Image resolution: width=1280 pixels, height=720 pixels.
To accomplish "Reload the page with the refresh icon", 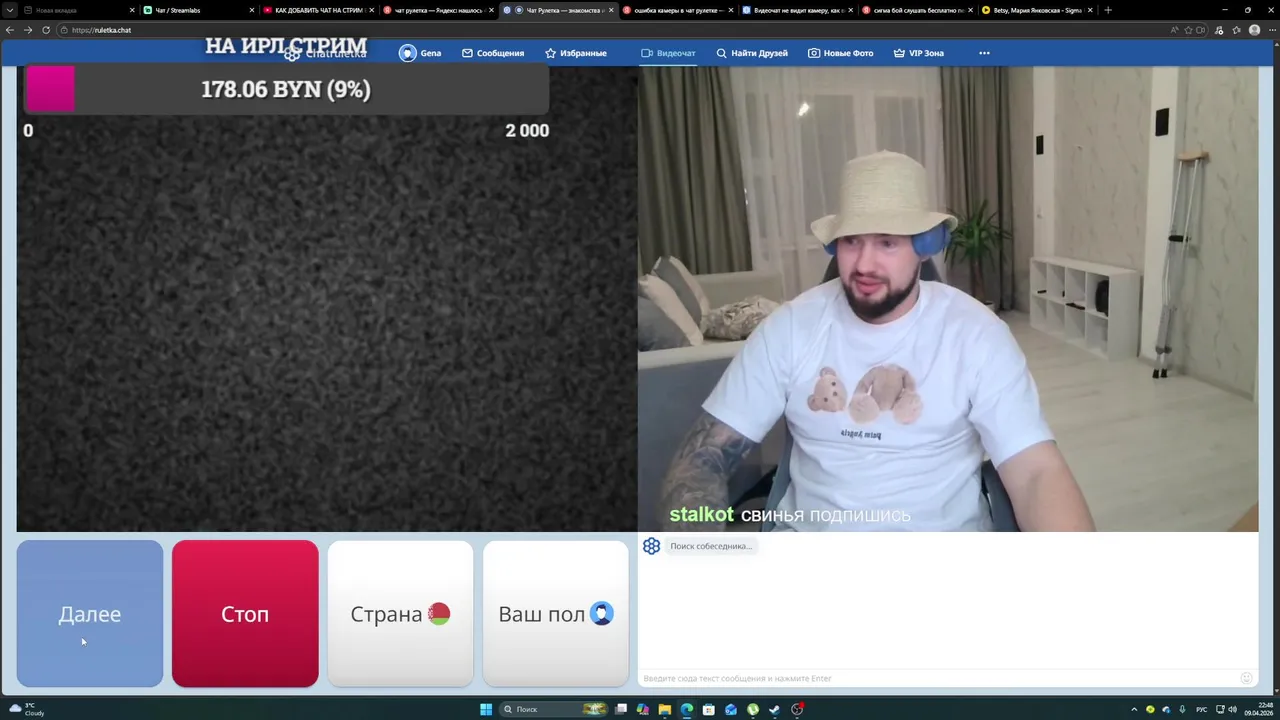I will pyautogui.click(x=46, y=30).
